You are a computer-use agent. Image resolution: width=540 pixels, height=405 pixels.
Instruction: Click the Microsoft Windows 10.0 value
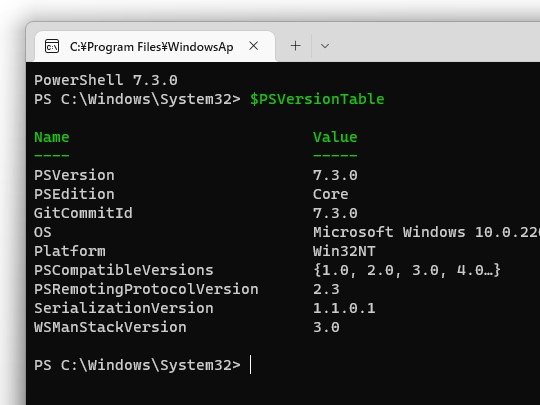(x=426, y=232)
